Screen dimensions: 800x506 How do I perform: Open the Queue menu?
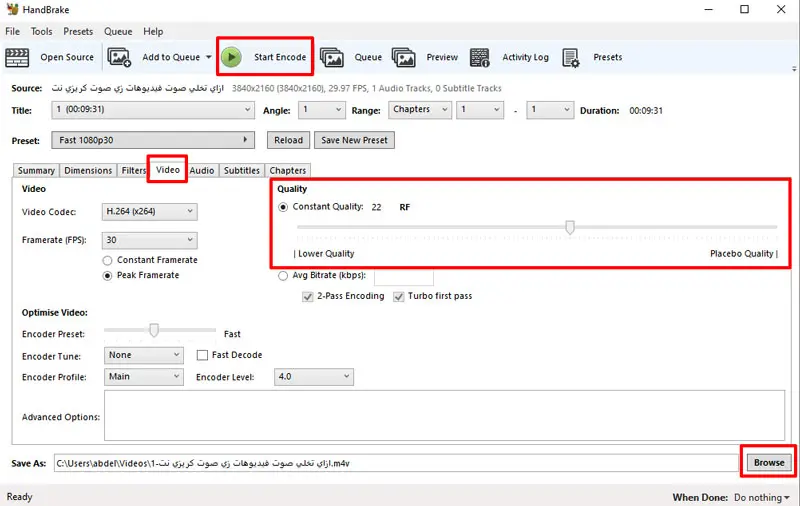tap(118, 32)
